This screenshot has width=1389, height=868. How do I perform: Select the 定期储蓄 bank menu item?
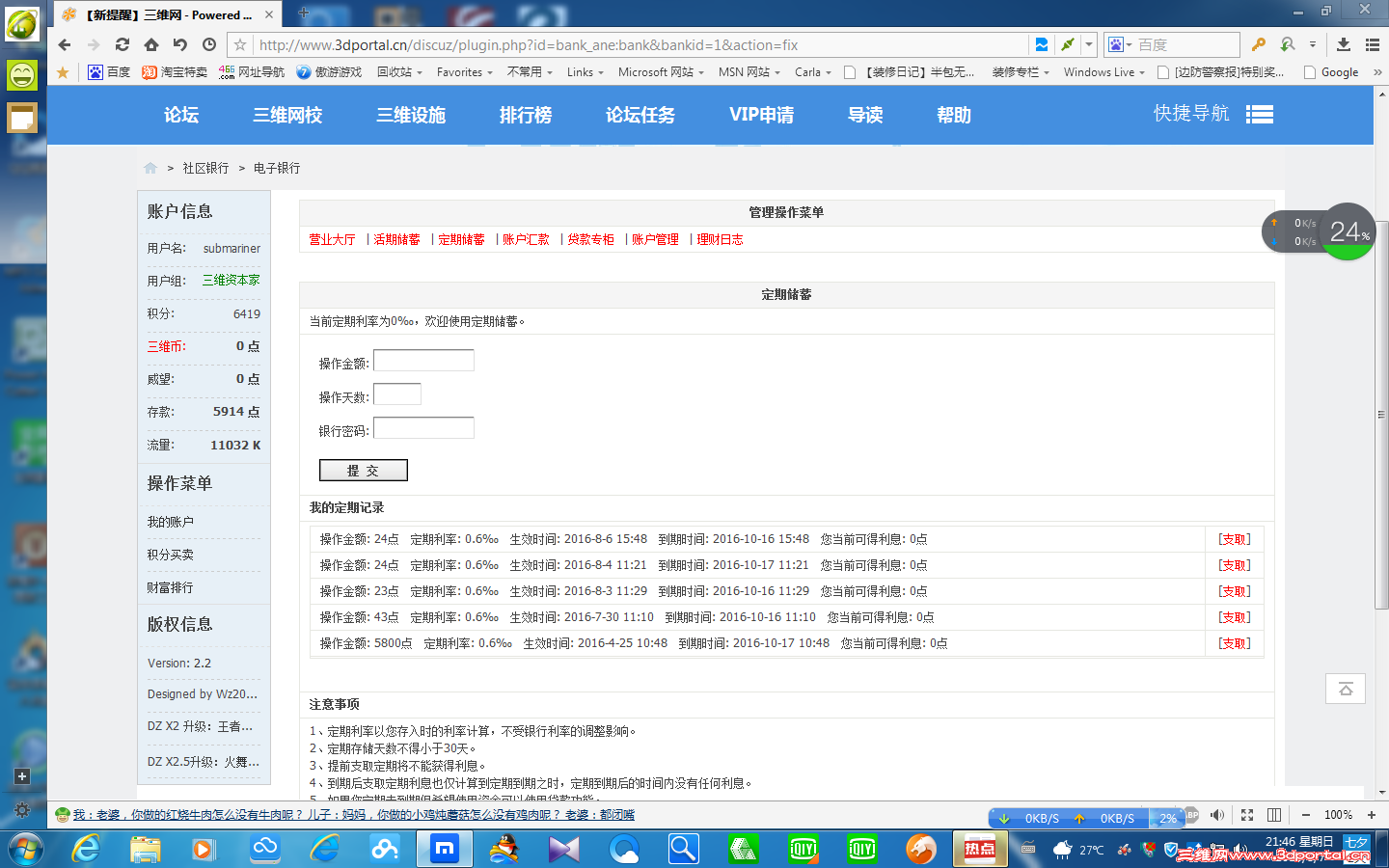click(460, 239)
